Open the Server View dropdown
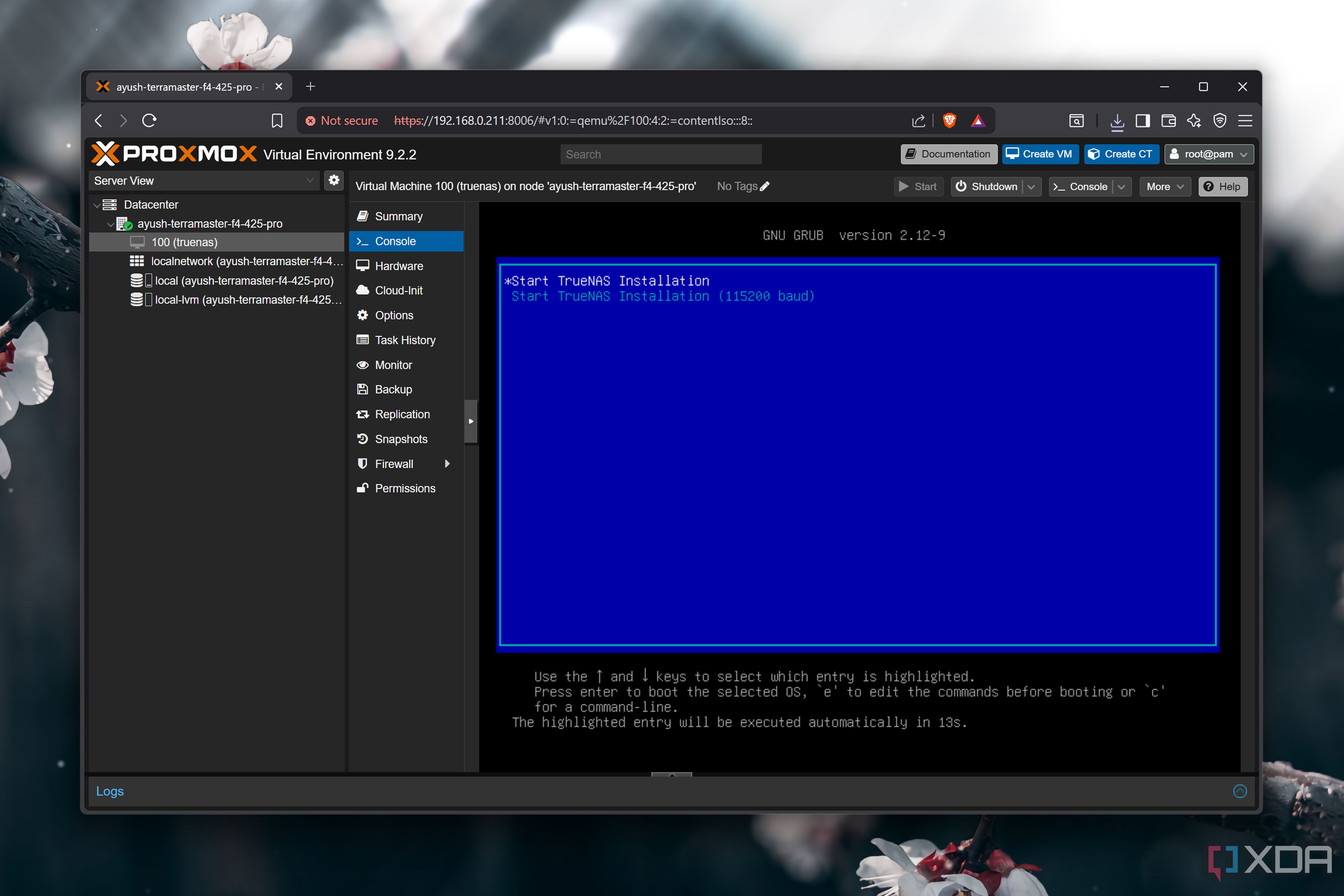 click(203, 180)
